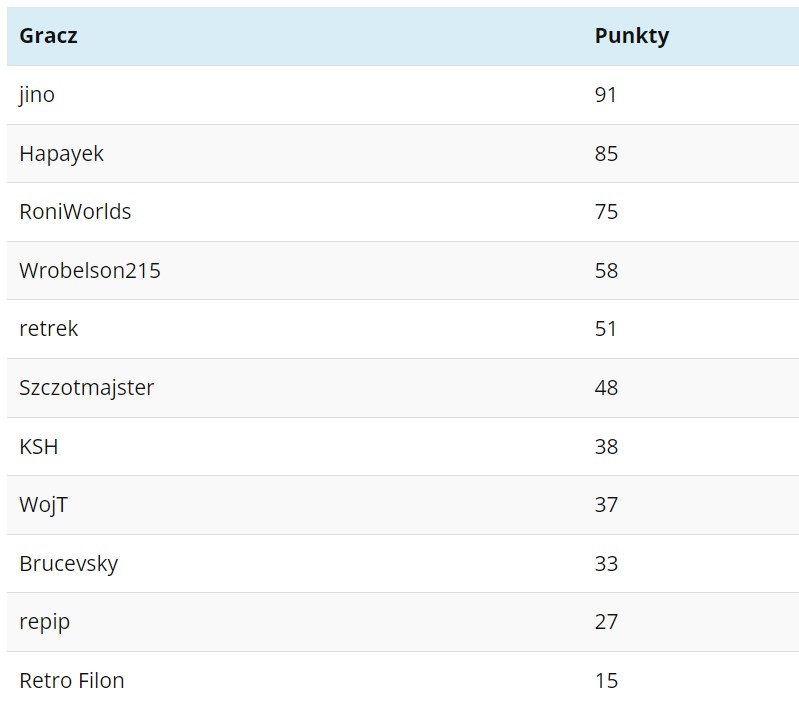This screenshot has height=702, width=799.
Task: Select Brucevsky in the player list
Action: [x=68, y=564]
